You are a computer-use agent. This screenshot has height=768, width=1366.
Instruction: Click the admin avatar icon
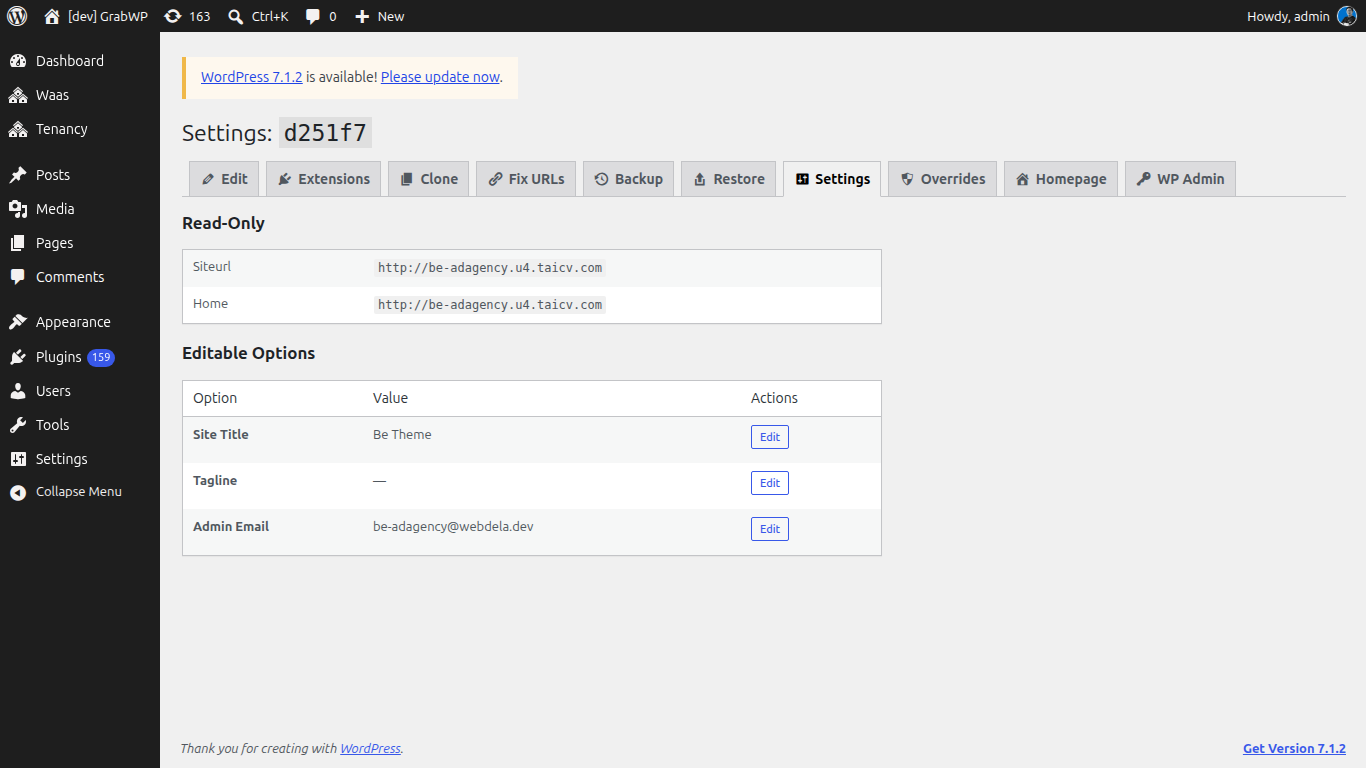coord(1347,16)
